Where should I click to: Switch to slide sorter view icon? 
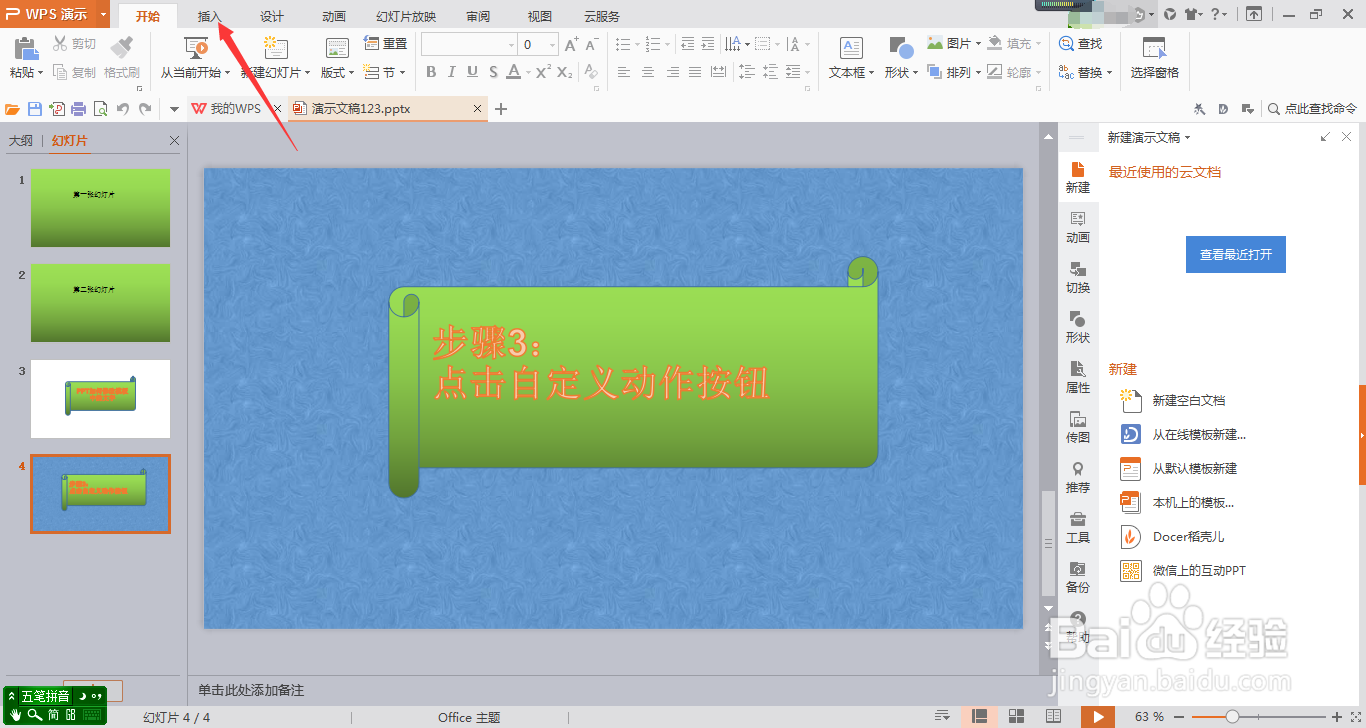pyautogui.click(x=1016, y=716)
